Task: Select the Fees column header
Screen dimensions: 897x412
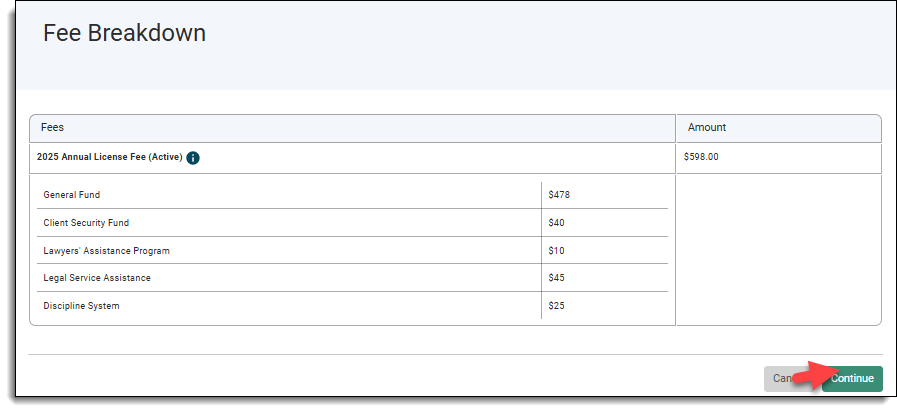Action: pyautogui.click(x=53, y=128)
